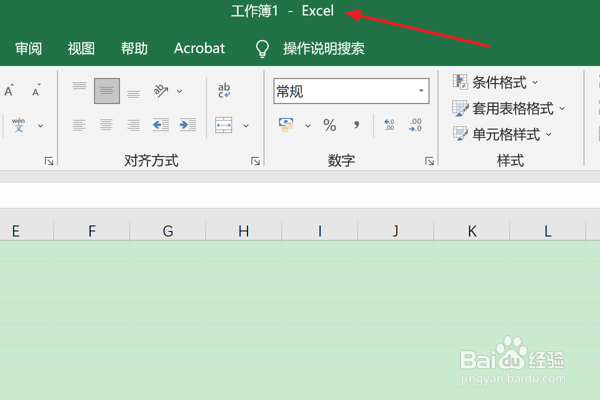Open the 审阅 ribbon tab
The height and width of the screenshot is (400, 600).
click(29, 49)
